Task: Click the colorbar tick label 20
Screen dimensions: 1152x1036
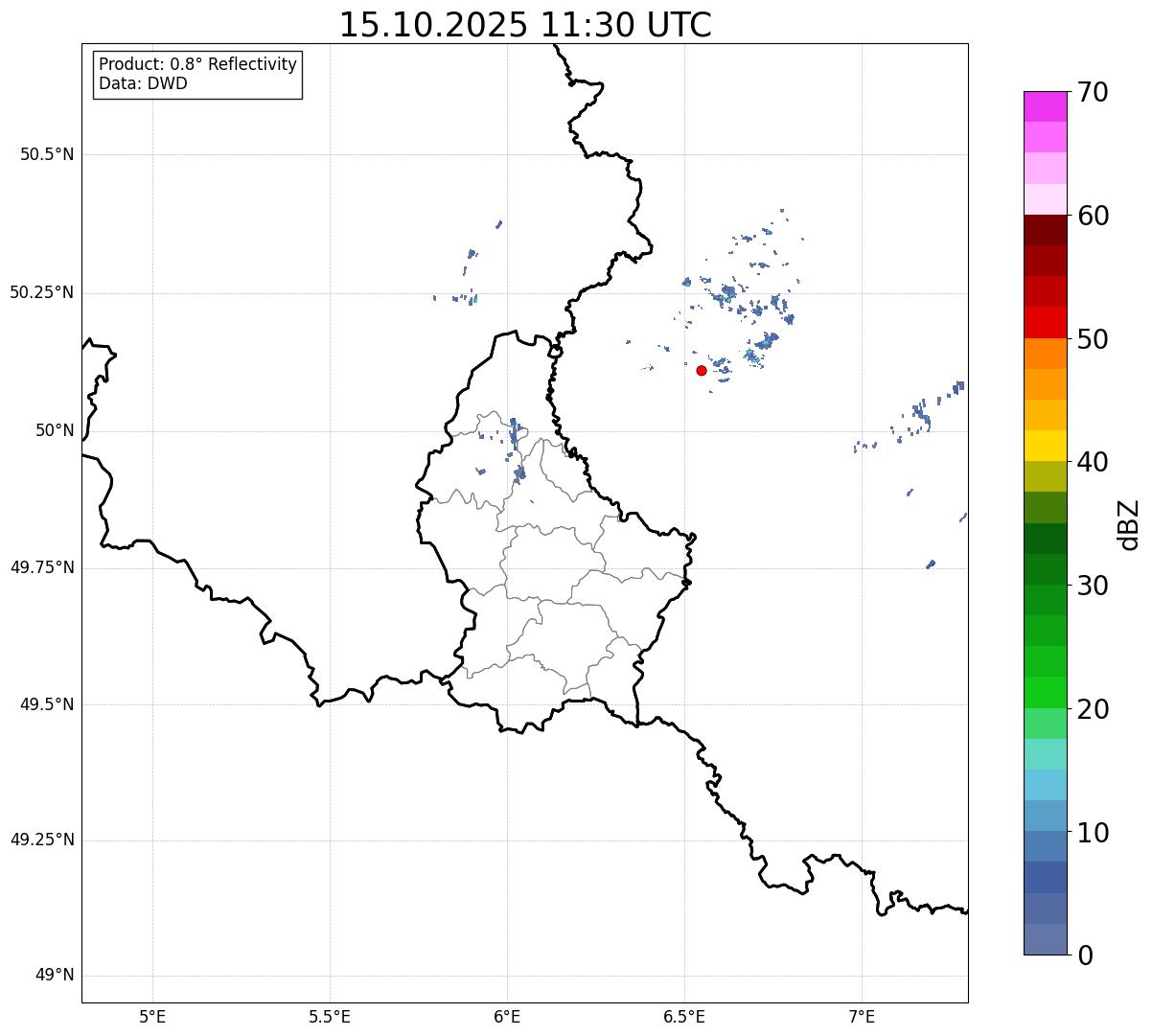Action: click(1093, 709)
